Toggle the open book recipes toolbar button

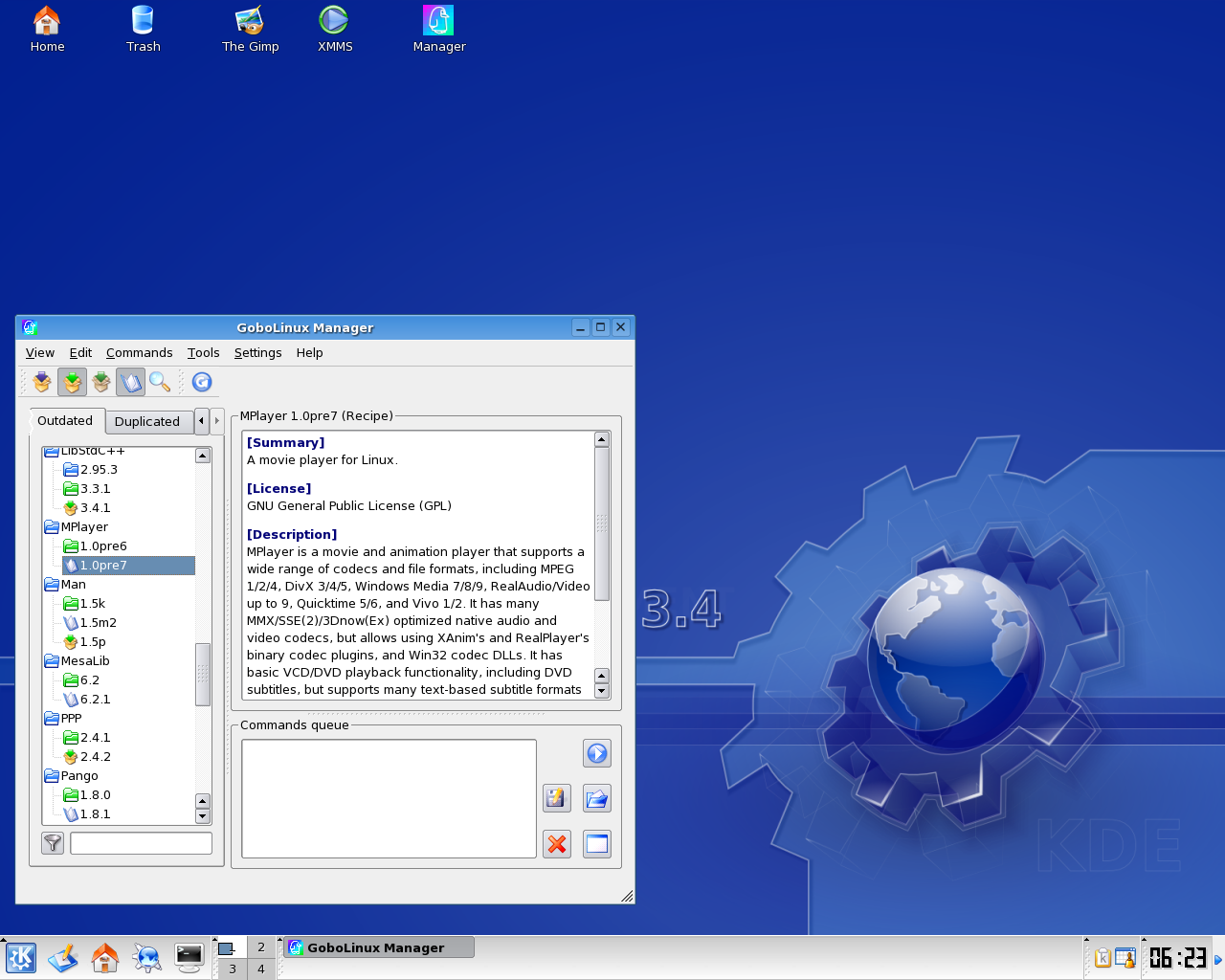click(131, 382)
